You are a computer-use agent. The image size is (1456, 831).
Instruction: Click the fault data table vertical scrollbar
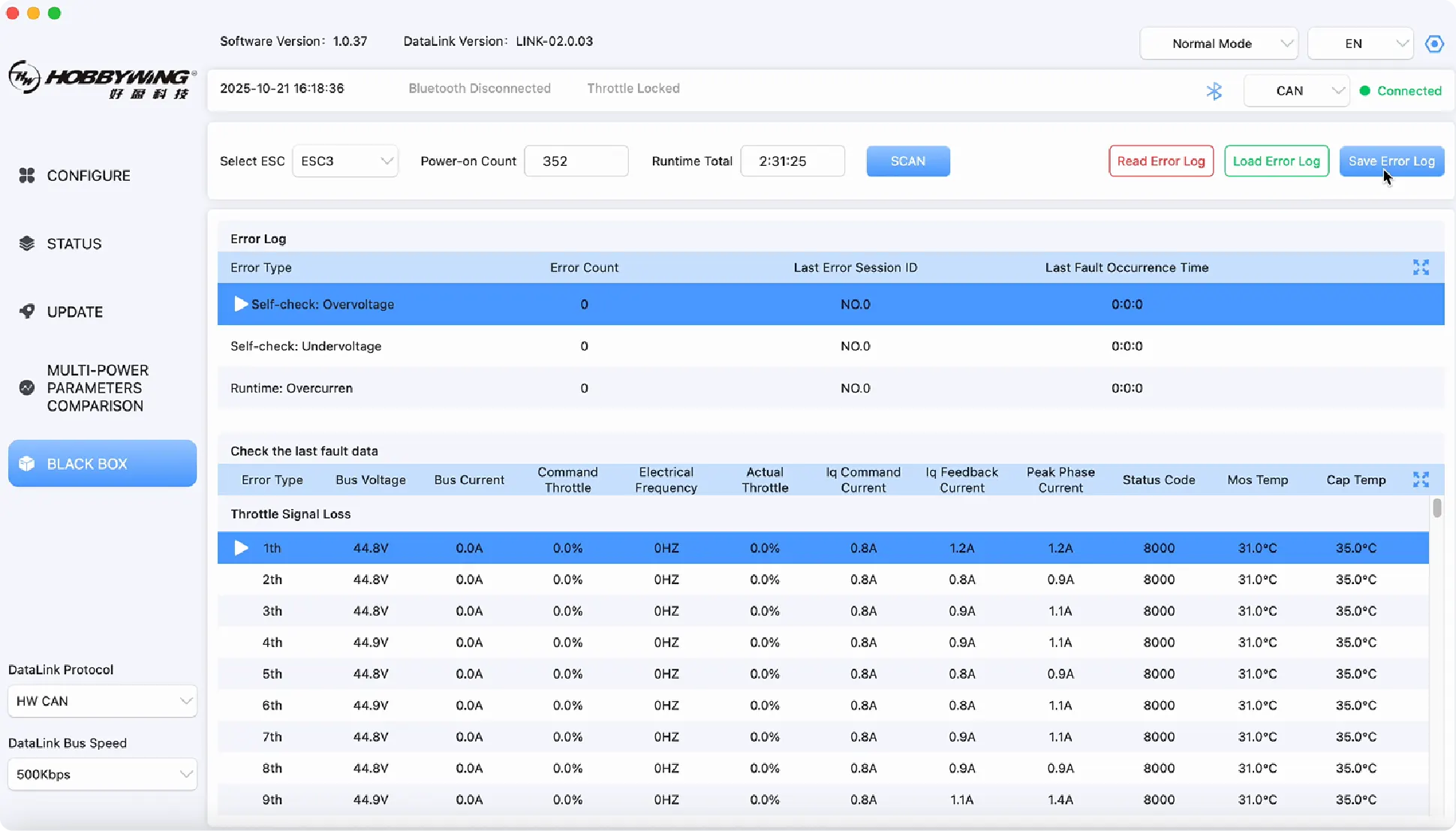coord(1436,509)
